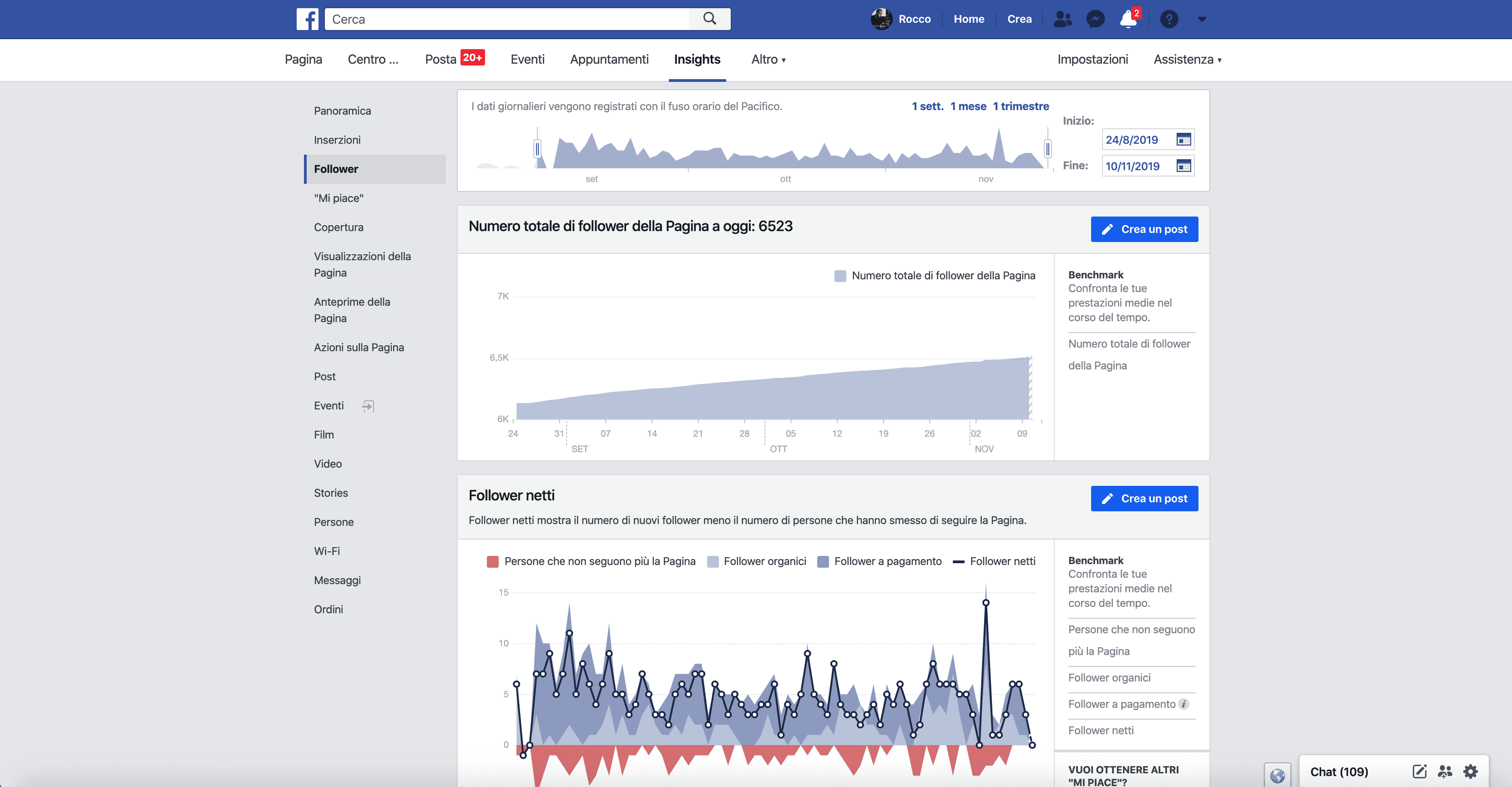Open the account menu dropdown arrow
The width and height of the screenshot is (1512, 787).
click(1202, 19)
